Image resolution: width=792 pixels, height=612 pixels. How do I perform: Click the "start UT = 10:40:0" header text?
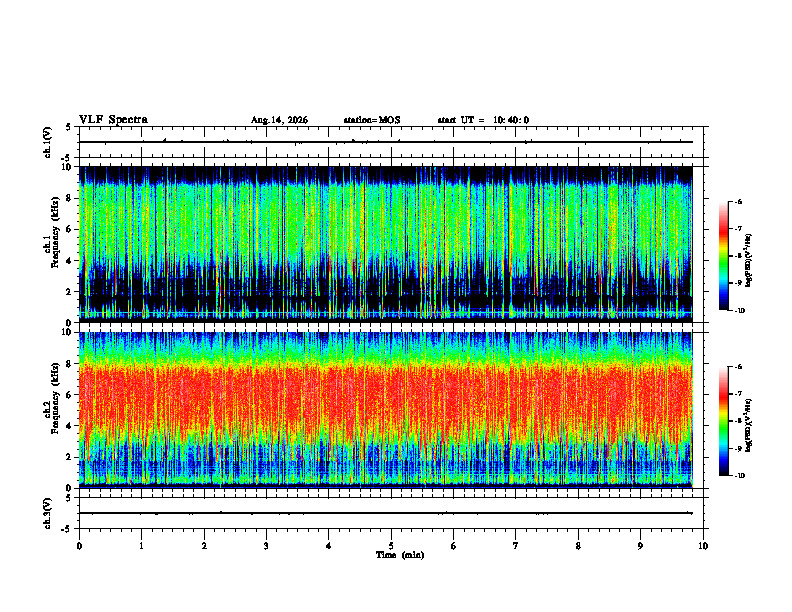[x=483, y=120]
